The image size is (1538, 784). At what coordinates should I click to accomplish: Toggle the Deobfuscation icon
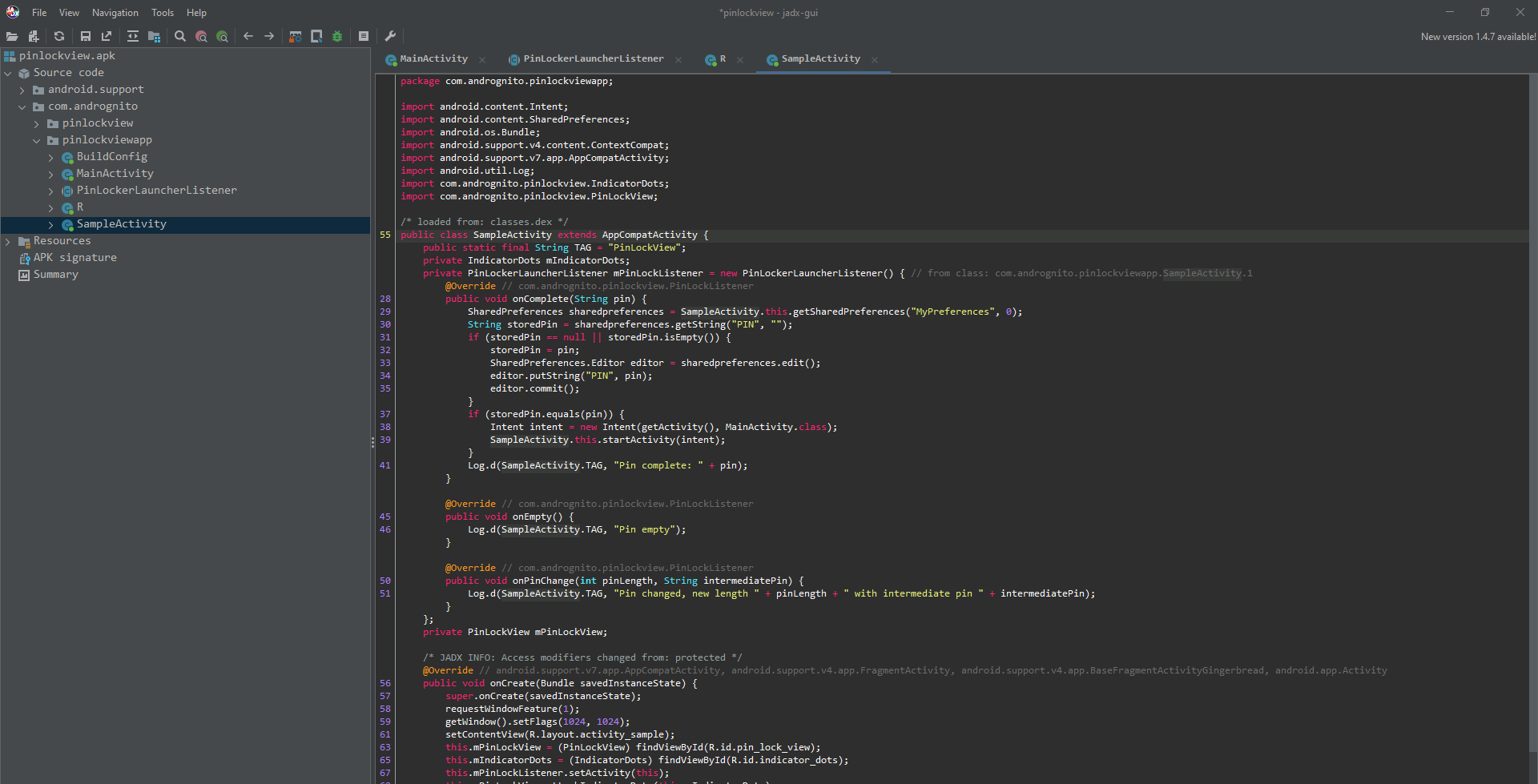point(296,36)
